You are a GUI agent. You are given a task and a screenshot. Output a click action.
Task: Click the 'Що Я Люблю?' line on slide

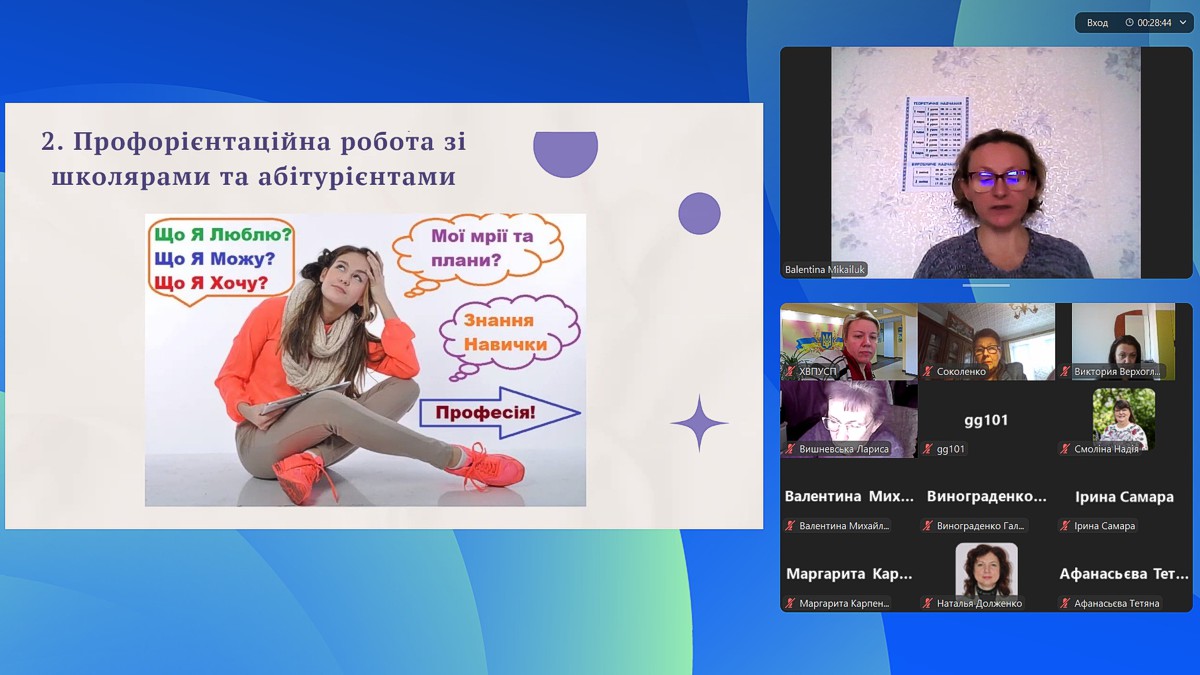pyautogui.click(x=222, y=235)
